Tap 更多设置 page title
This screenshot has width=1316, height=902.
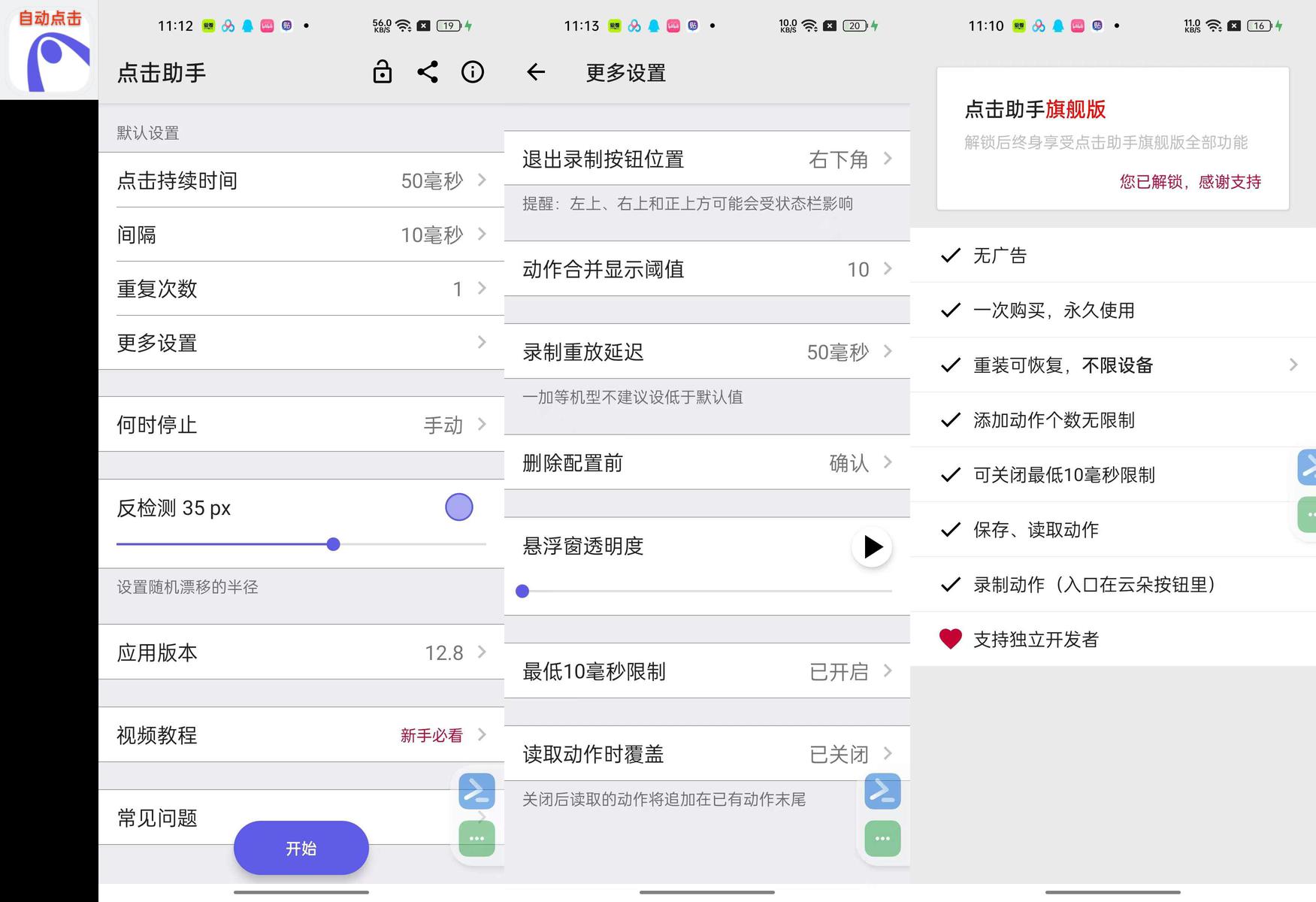pos(626,73)
